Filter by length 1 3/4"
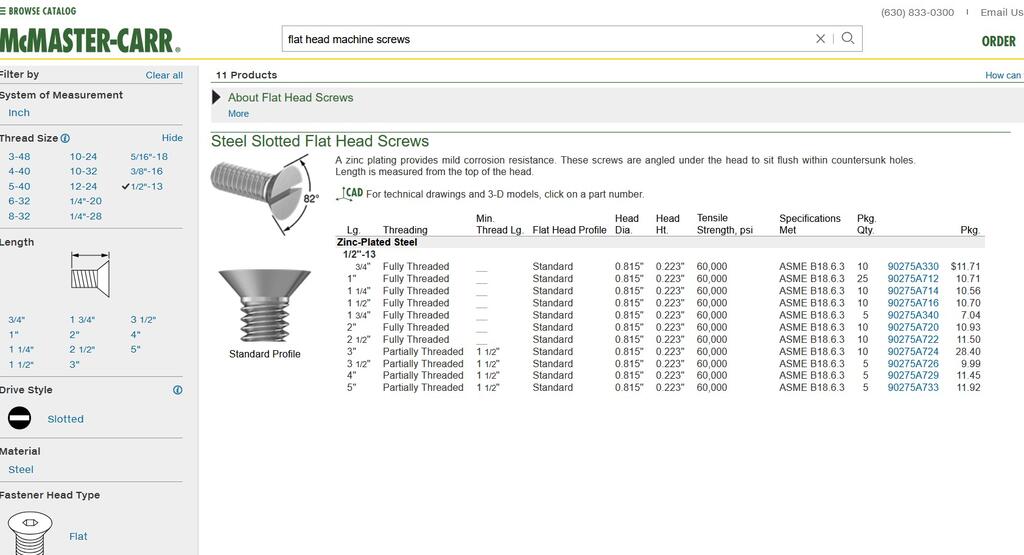 (x=82, y=320)
